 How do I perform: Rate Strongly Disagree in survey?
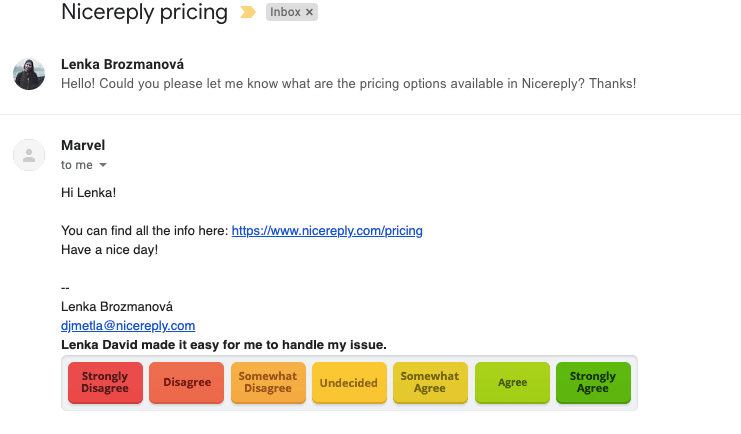[x=105, y=382]
